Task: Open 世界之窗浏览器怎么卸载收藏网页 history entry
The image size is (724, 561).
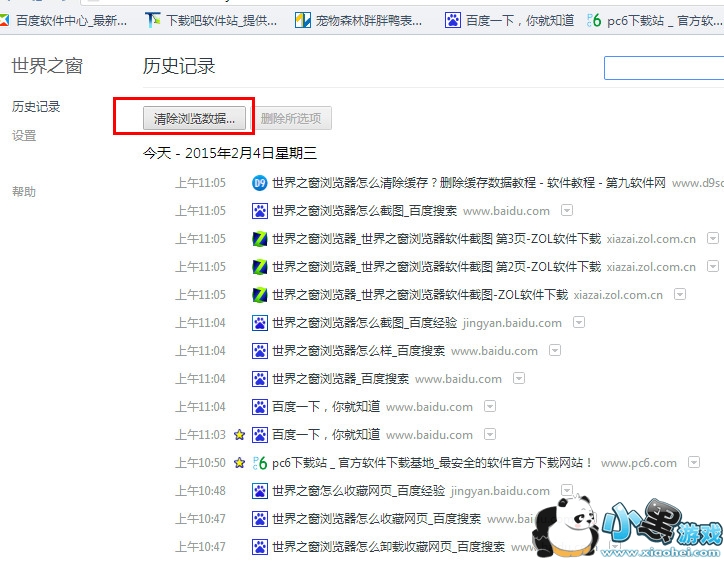Action: pos(388,547)
